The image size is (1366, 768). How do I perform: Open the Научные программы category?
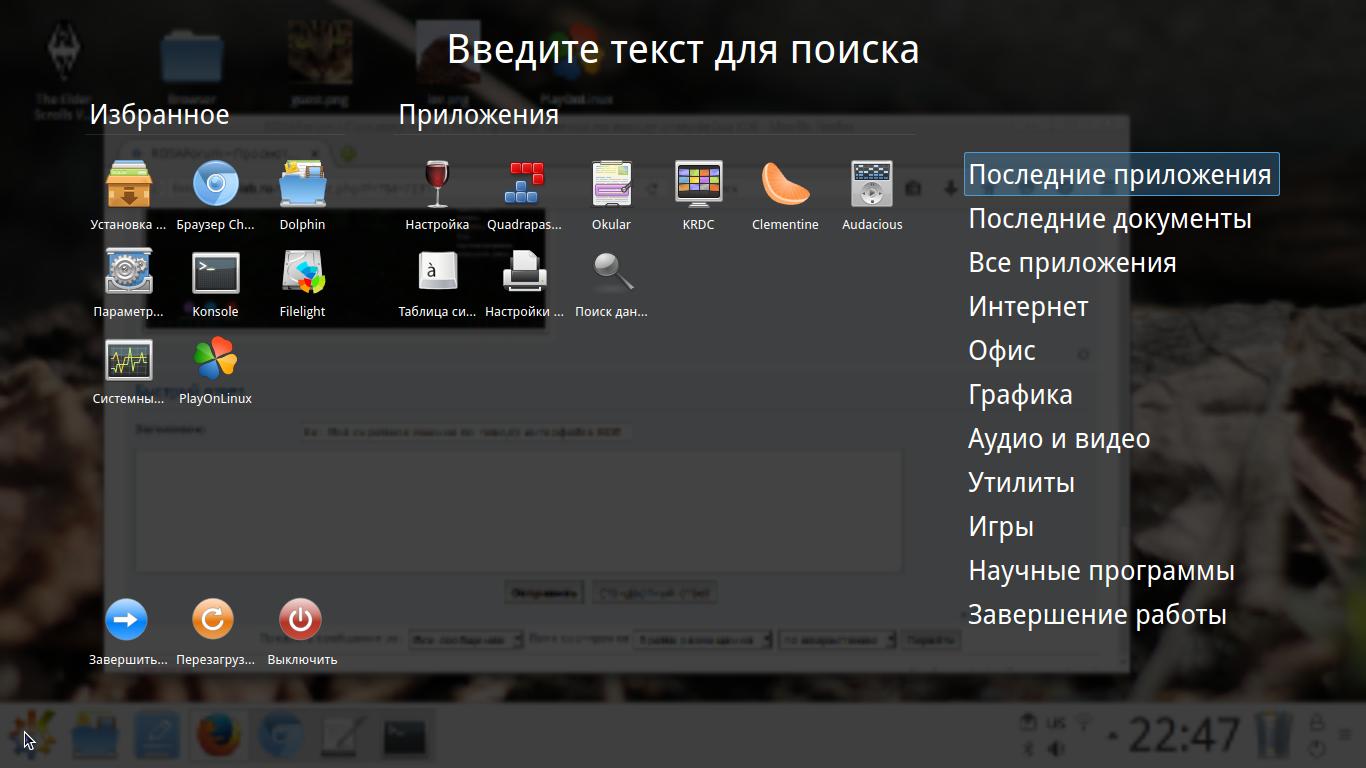1101,571
